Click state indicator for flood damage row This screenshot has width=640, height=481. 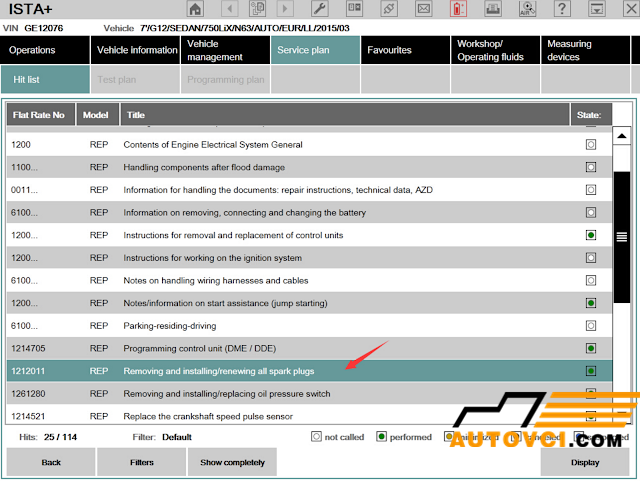(x=591, y=167)
